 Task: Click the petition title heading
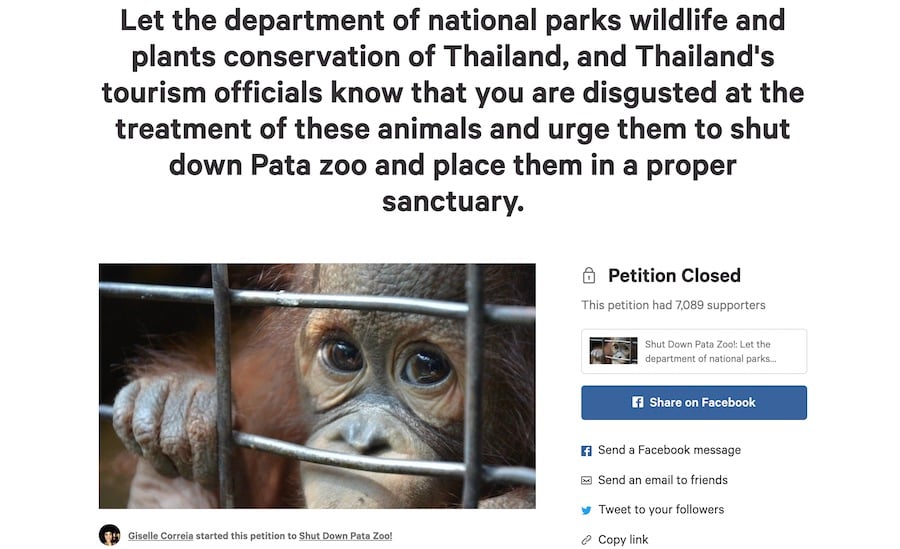(x=452, y=109)
